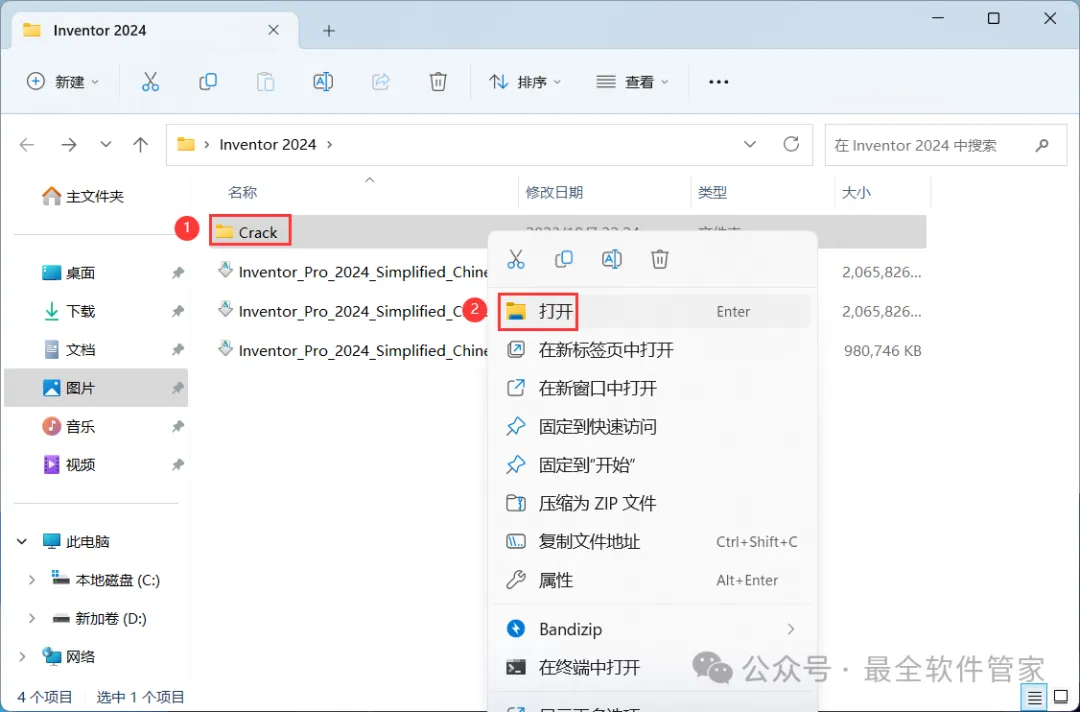Screen dimensions: 1080x712
Task: Select the file sized 980,746 KB
Action: point(569,350)
